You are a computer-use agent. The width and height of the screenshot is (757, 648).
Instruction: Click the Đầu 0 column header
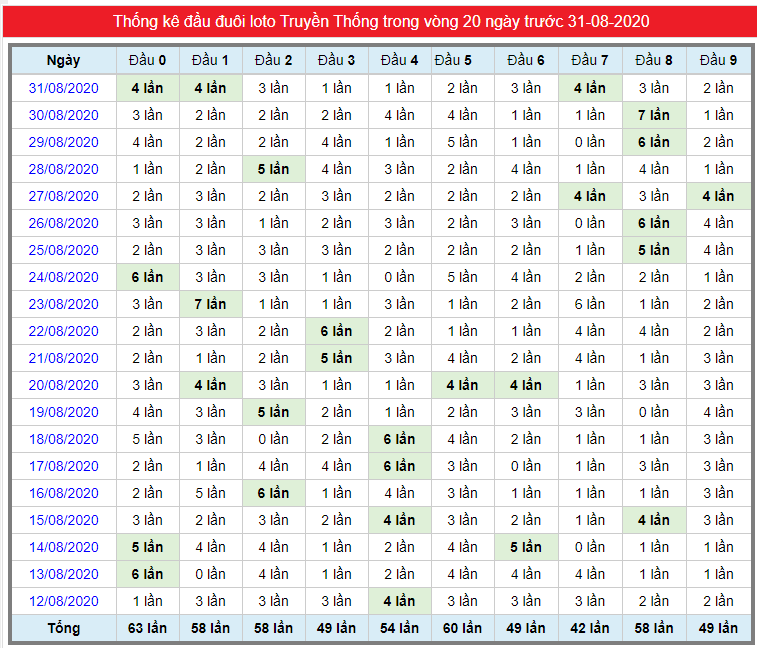147,60
